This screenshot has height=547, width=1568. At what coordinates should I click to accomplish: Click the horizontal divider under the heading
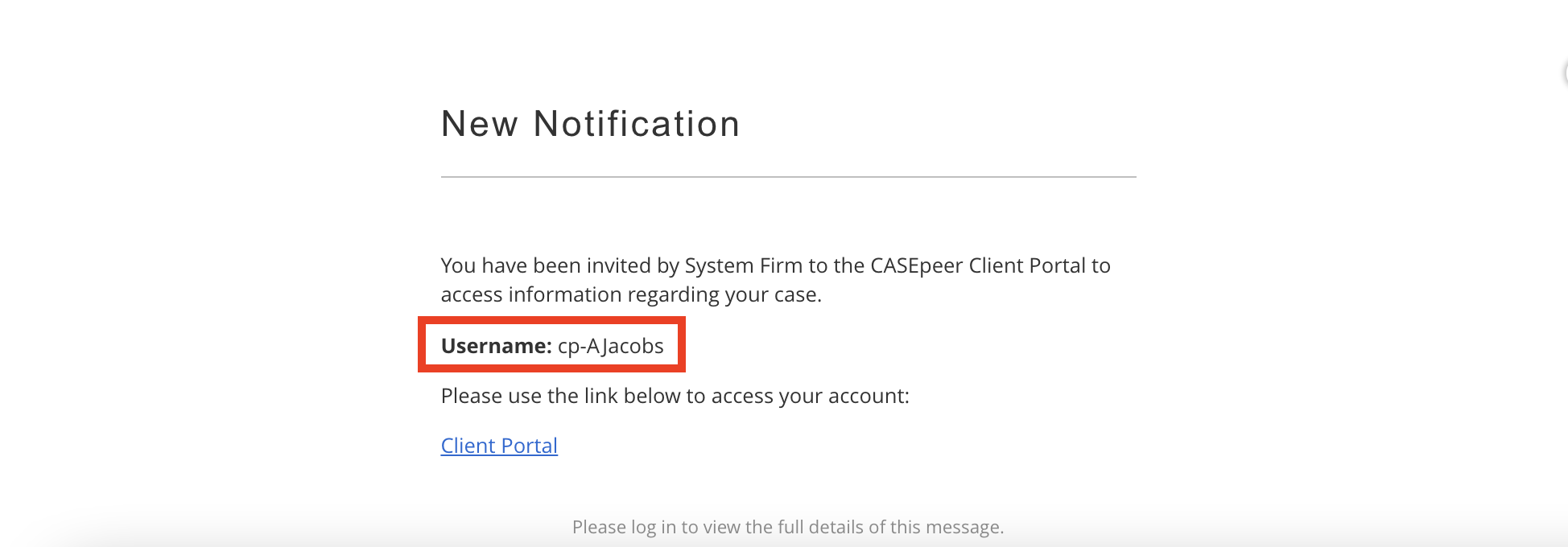[x=789, y=177]
